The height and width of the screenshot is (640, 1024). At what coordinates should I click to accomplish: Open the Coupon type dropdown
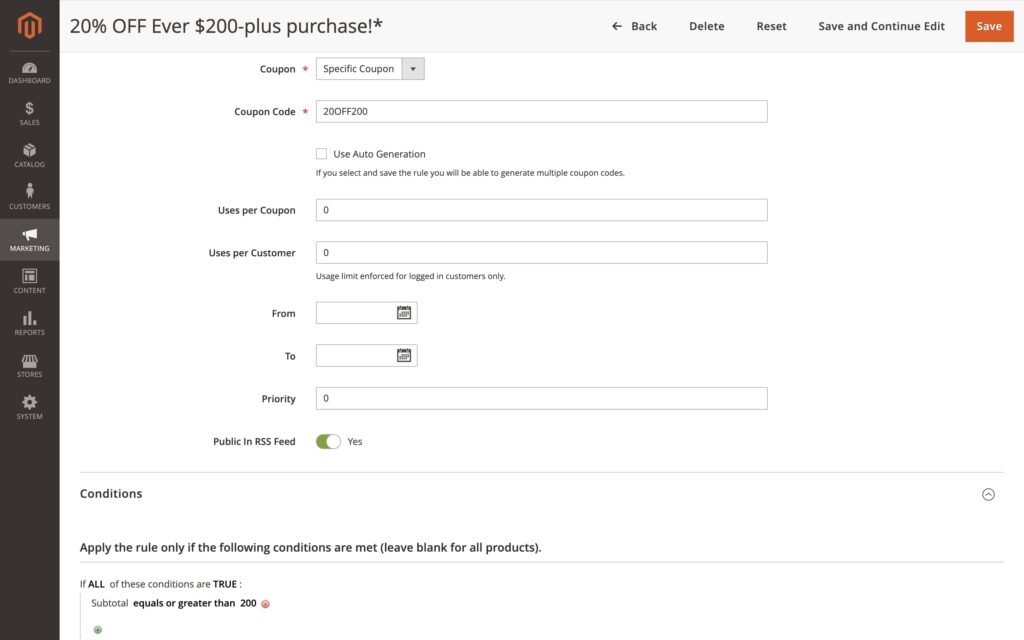(370, 69)
